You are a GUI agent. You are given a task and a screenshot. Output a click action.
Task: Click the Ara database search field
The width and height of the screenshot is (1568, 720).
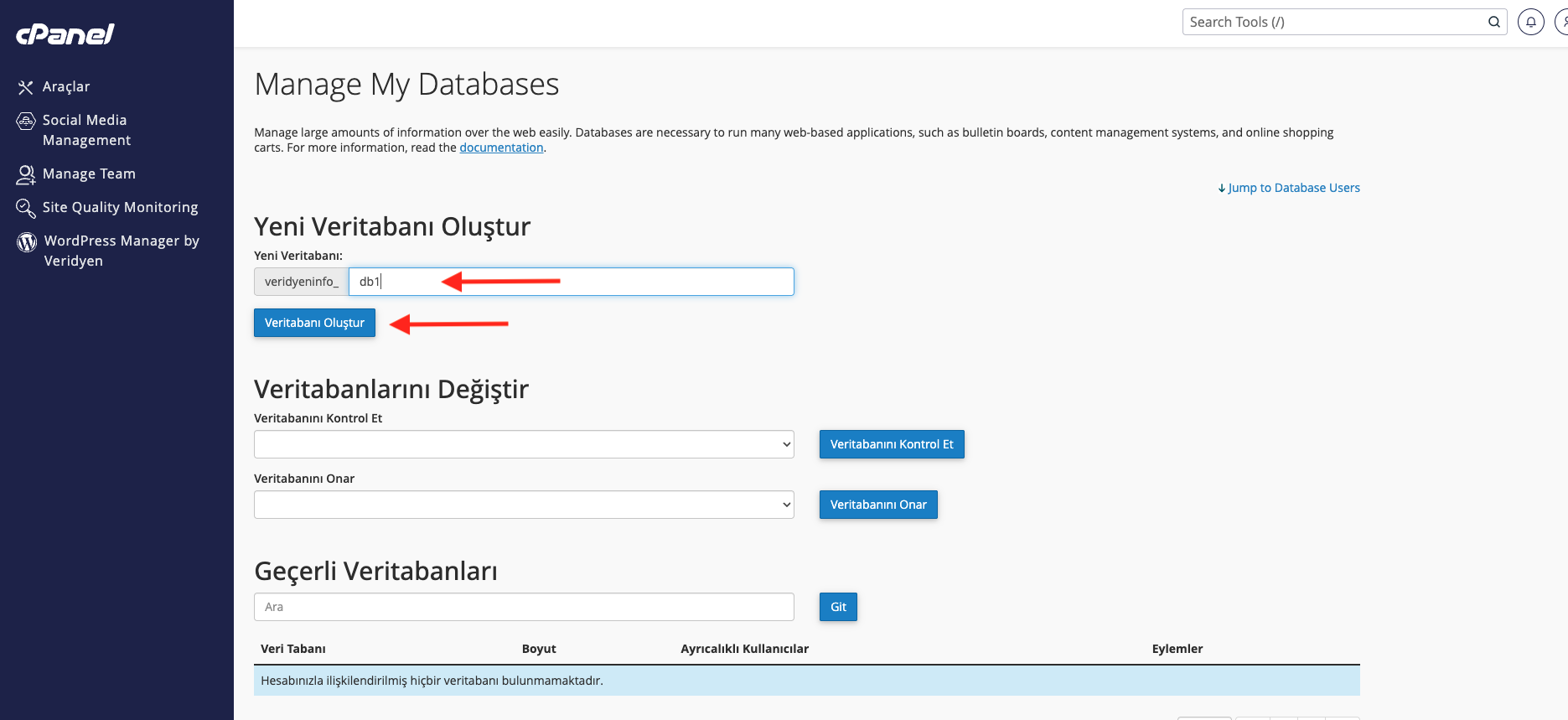tap(524, 607)
